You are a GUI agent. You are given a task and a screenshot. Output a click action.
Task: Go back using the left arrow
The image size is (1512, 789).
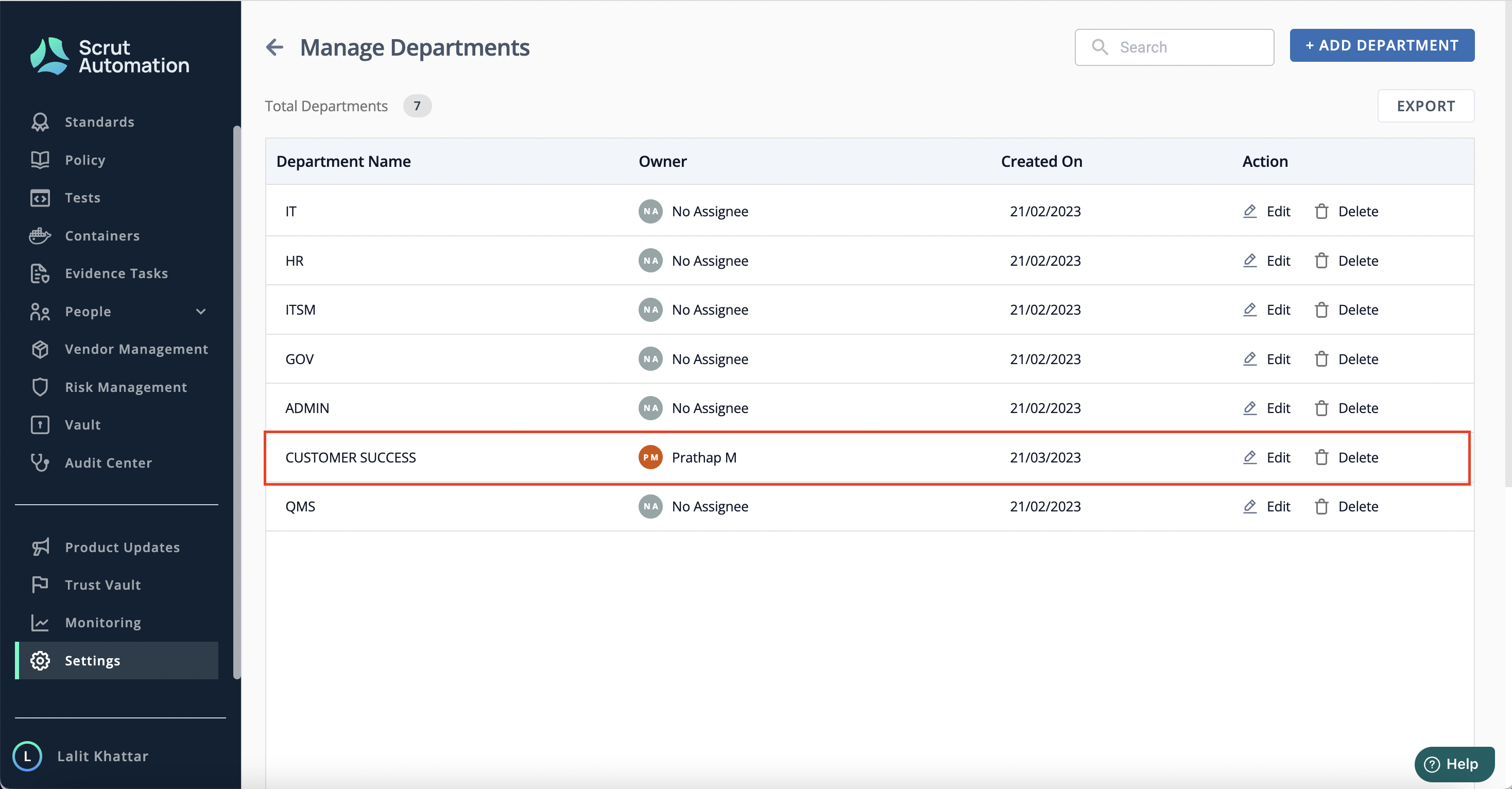point(274,47)
